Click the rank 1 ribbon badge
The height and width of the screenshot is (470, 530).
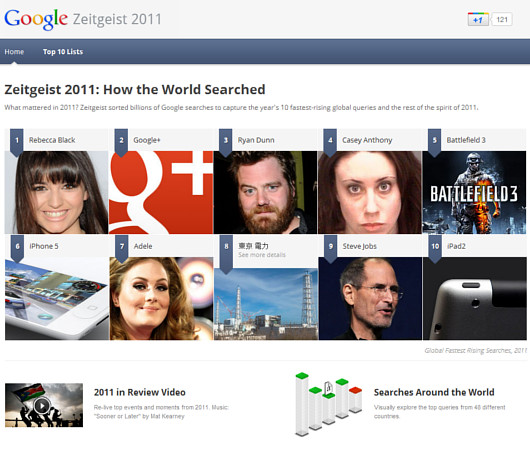17,142
